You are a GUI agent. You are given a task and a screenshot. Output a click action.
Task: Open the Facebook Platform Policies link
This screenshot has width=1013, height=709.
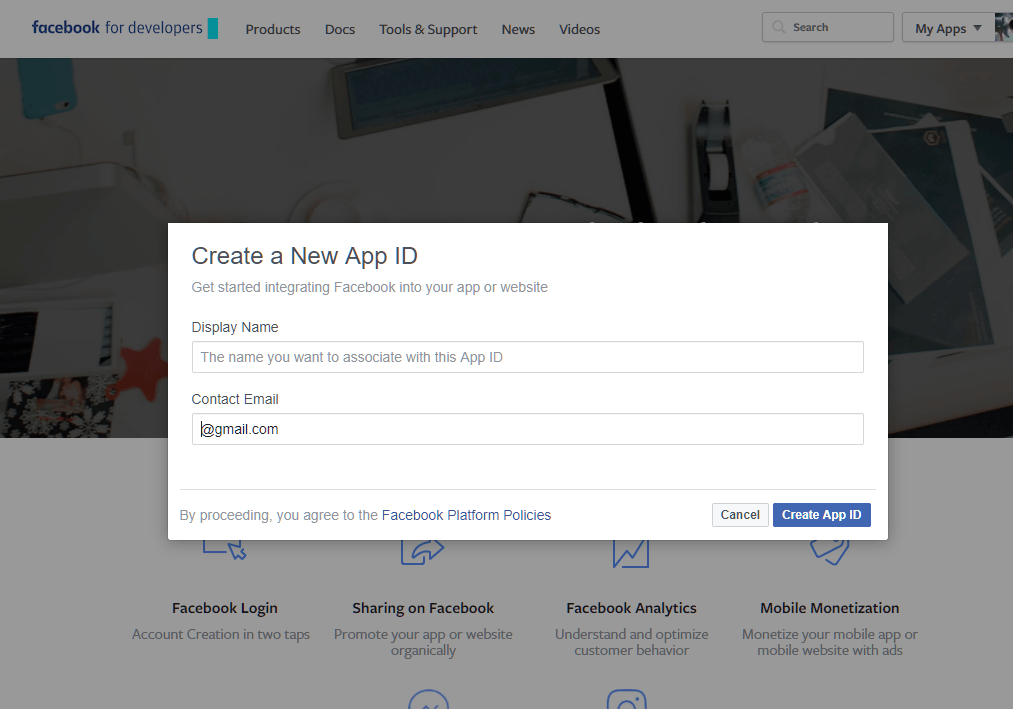pos(466,515)
